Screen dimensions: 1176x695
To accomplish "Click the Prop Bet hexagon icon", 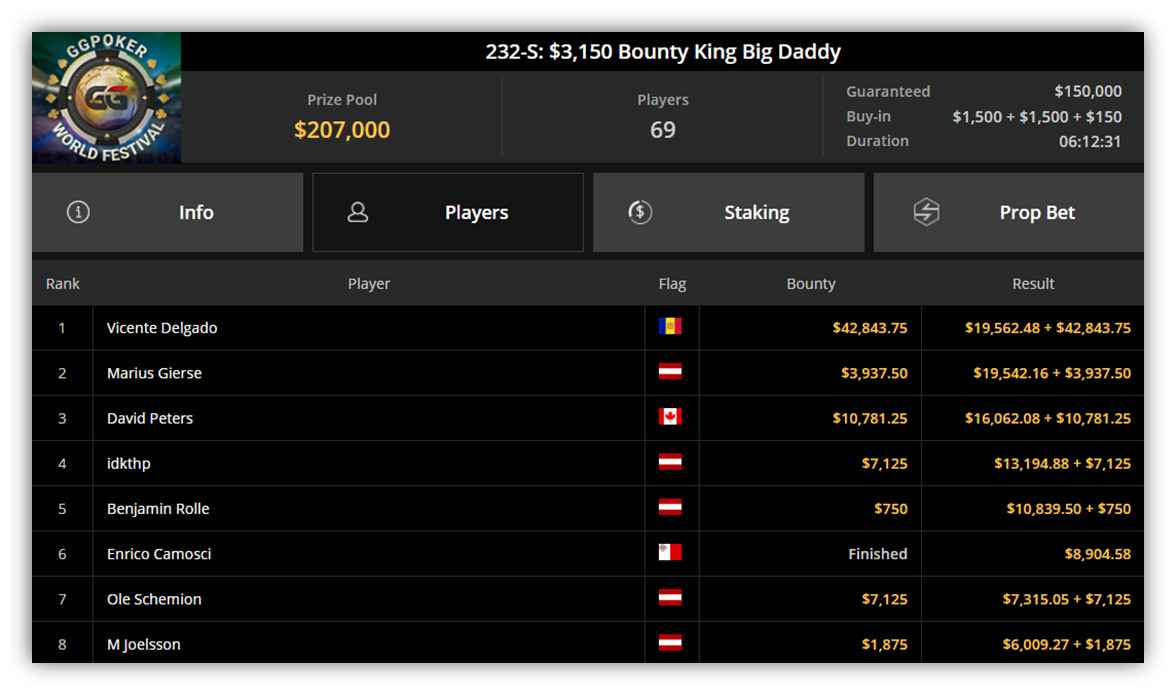I will [x=926, y=212].
